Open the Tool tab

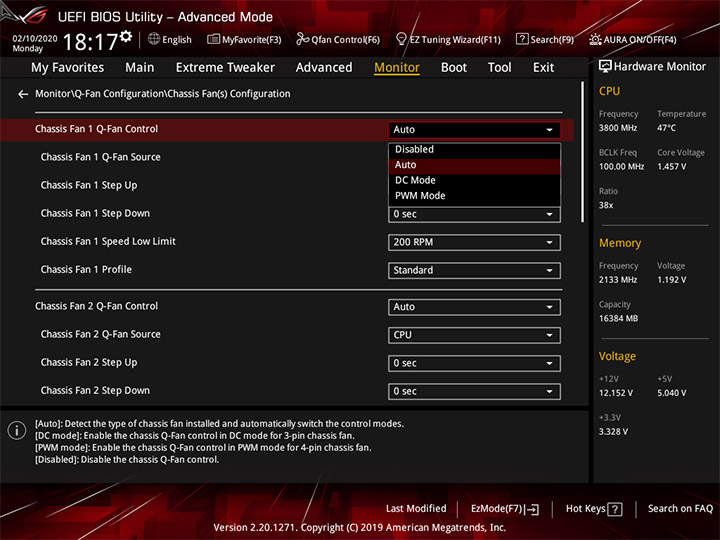(x=499, y=68)
